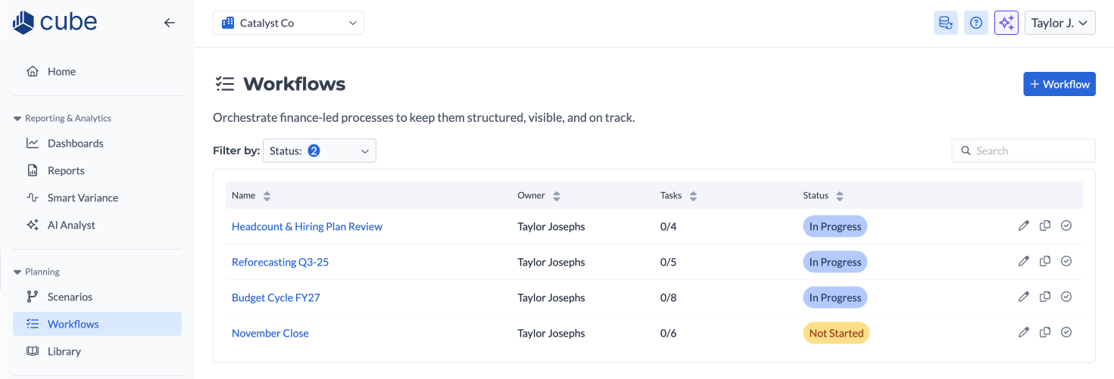This screenshot has width=1114, height=379.
Task: Click the 0/4 tasks value
Action: coord(669,226)
